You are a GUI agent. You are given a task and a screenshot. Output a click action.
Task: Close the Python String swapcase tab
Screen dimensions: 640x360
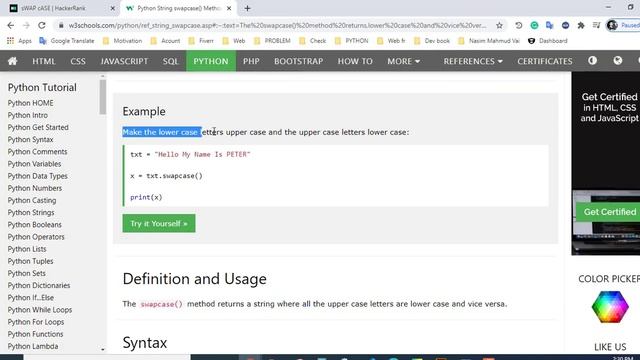tap(229, 8)
